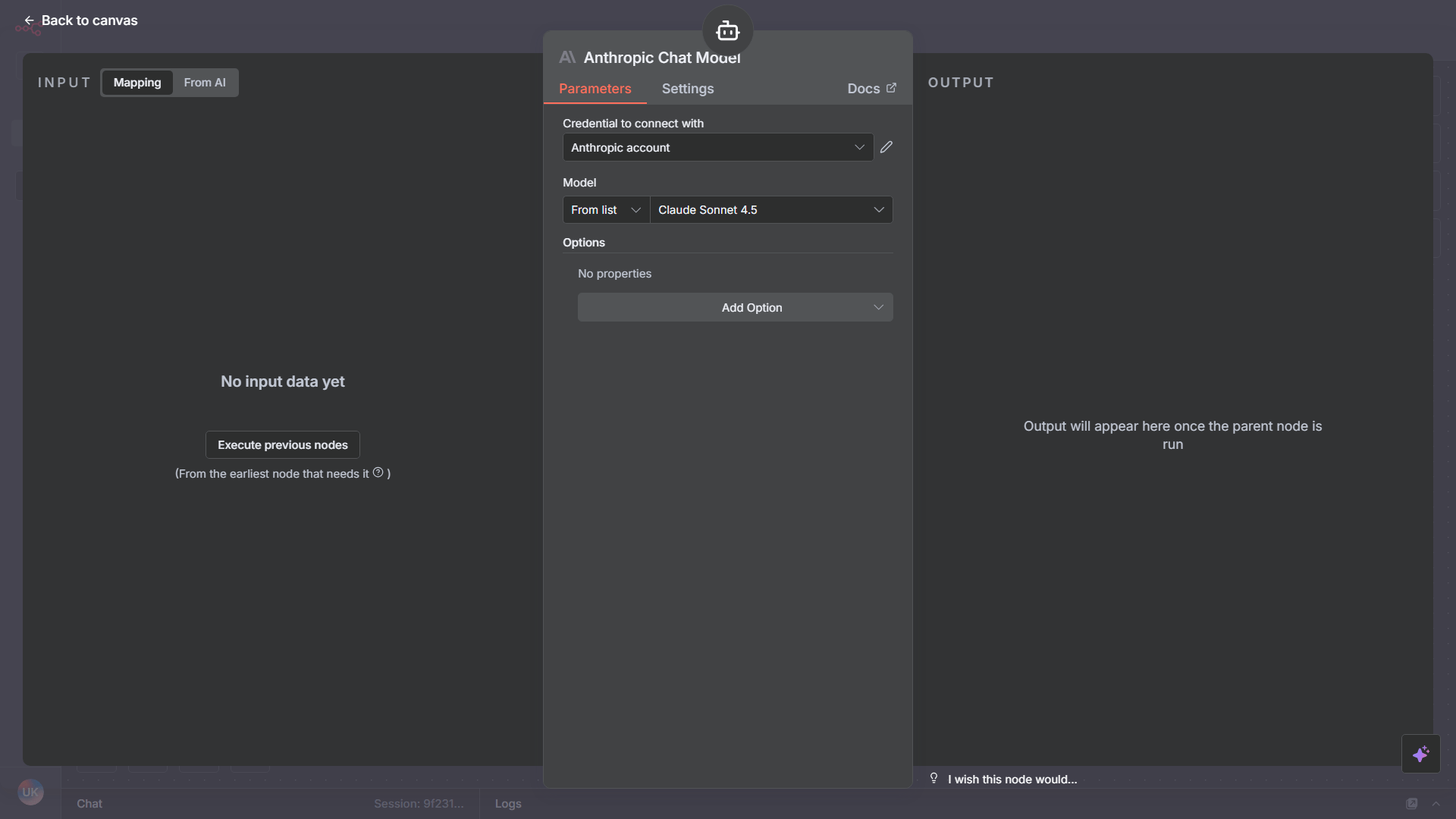Open the Add Option dropdown
1456x819 pixels.
click(x=735, y=307)
